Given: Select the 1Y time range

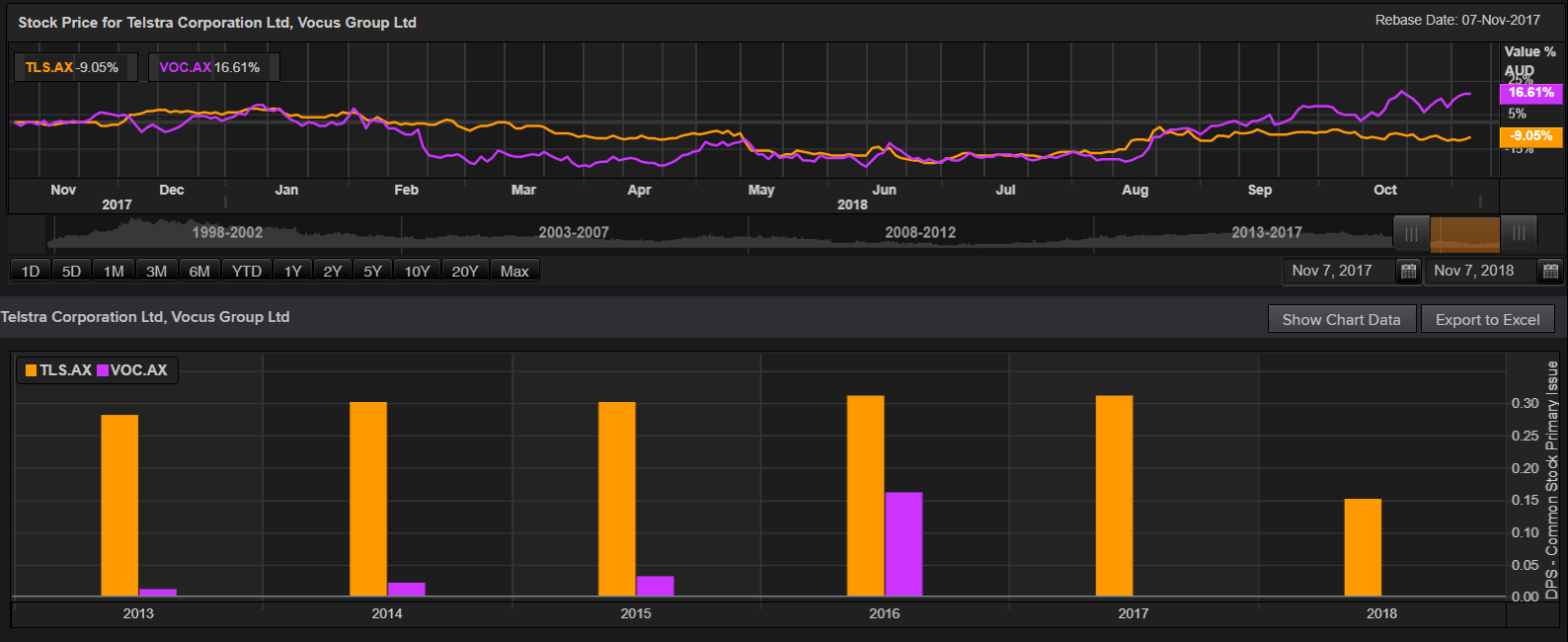Looking at the screenshot, I should tap(293, 271).
